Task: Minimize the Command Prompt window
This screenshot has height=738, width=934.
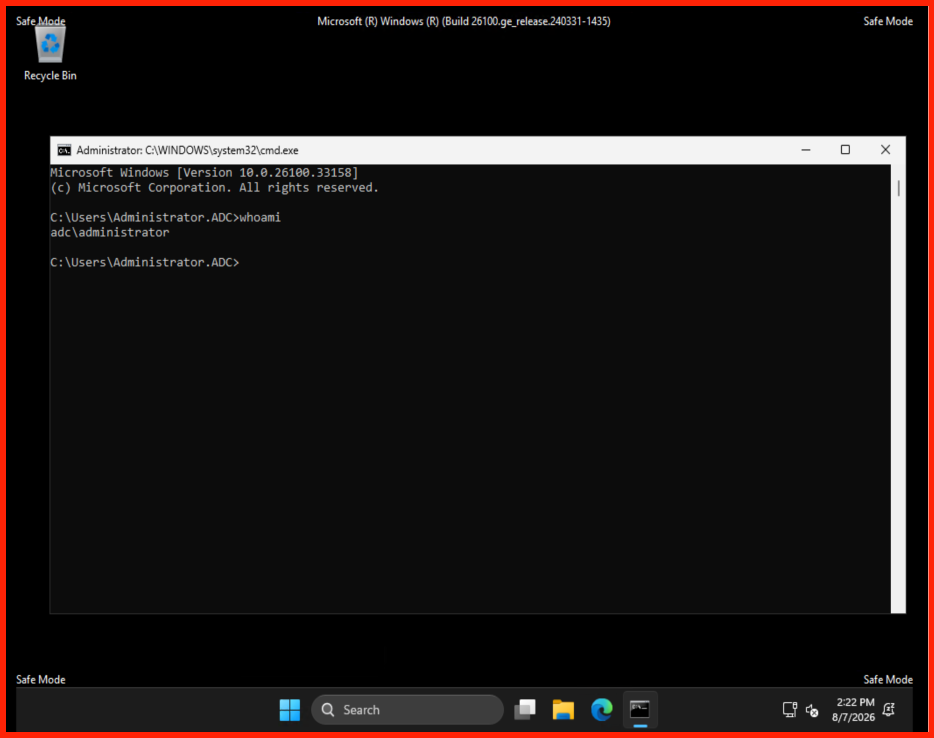Action: coord(805,150)
